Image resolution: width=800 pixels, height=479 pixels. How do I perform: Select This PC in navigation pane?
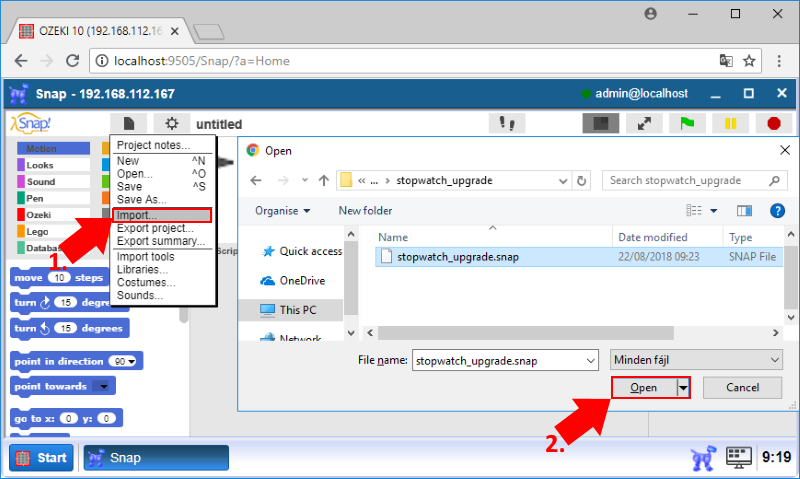(x=291, y=310)
